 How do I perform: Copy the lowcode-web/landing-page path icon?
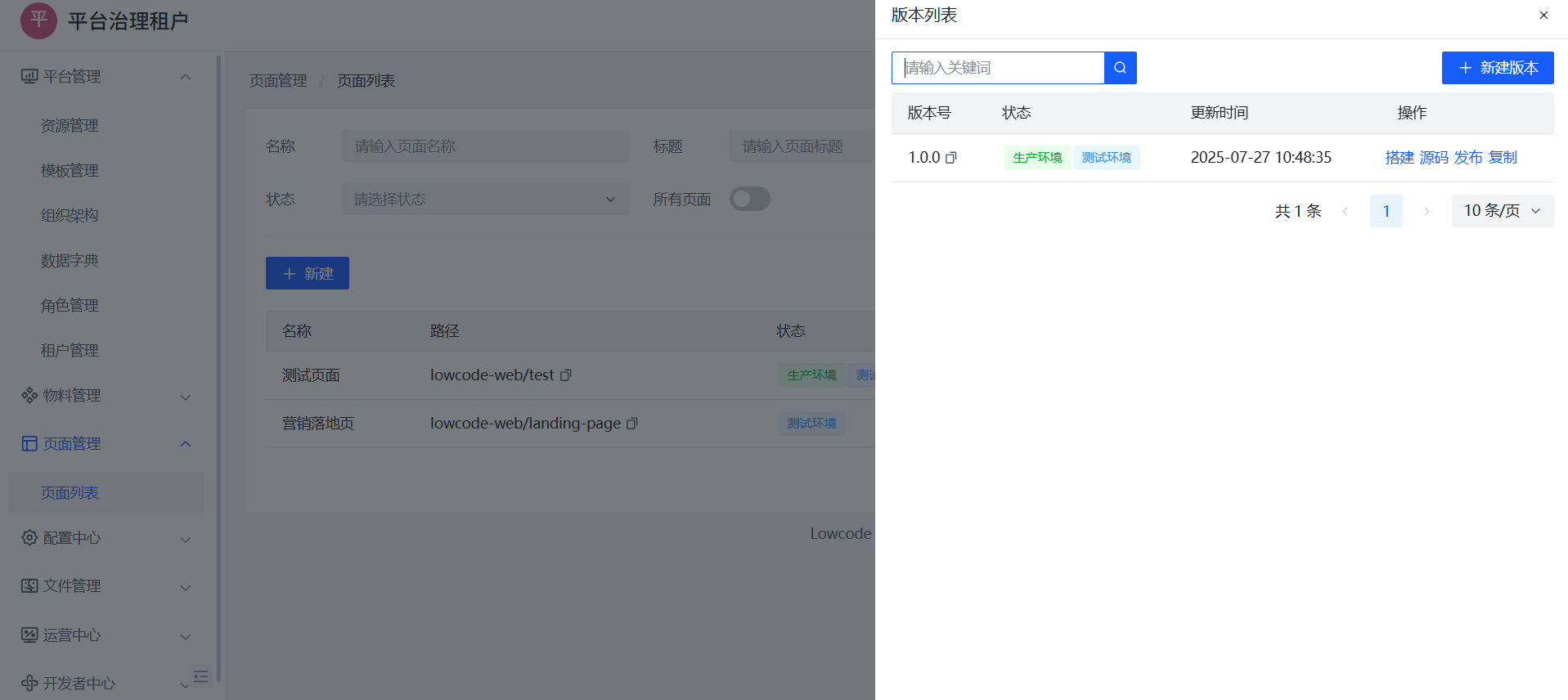tap(631, 424)
